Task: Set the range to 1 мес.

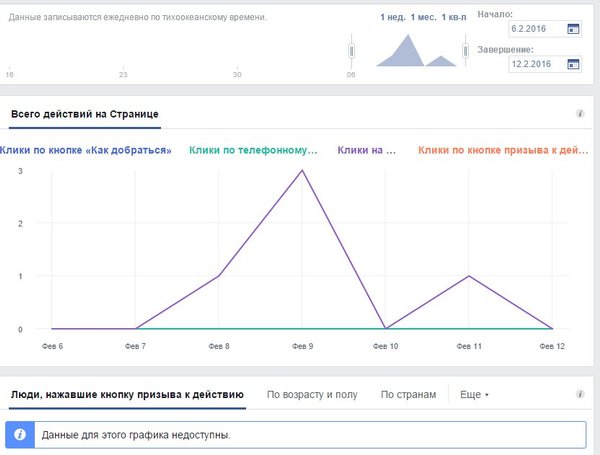Action: point(420,18)
